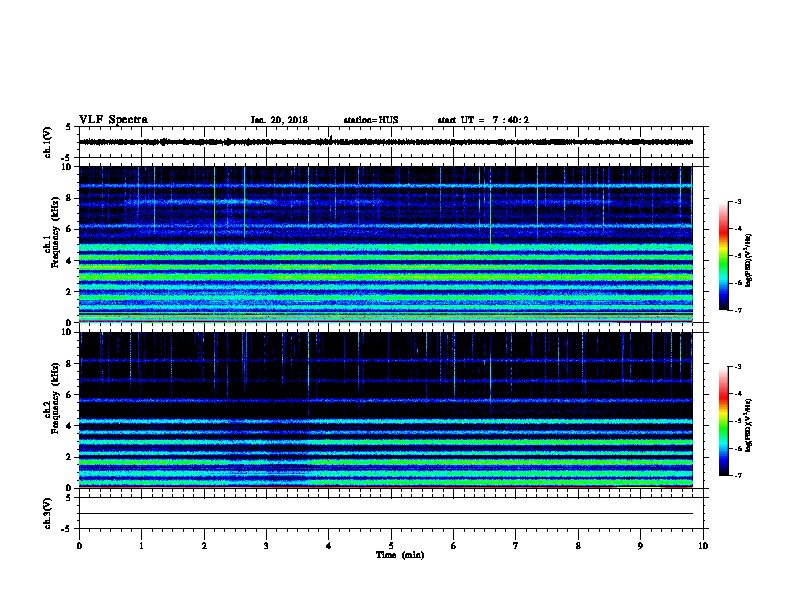Screen dimensions: 792x612
Task: Click the ch.1 spectrogram color scale bar
Action: coord(723,256)
